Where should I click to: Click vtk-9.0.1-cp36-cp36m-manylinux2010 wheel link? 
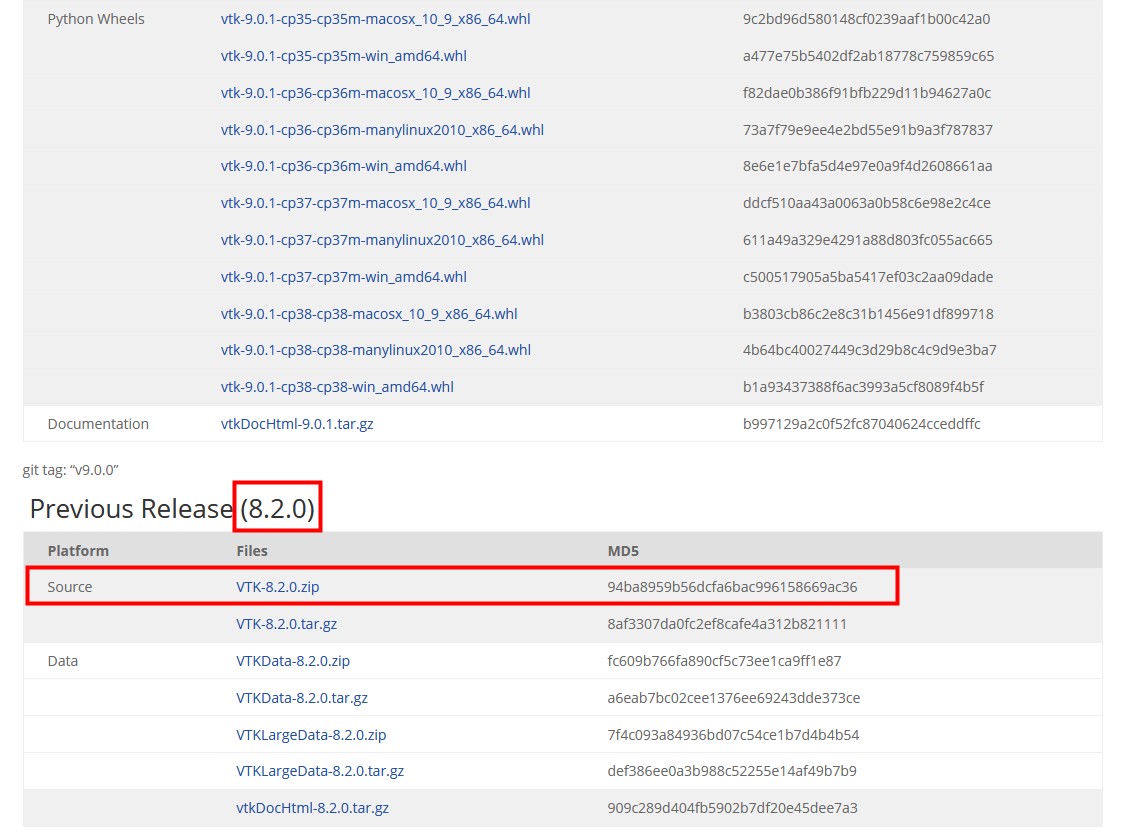pyautogui.click(x=382, y=129)
